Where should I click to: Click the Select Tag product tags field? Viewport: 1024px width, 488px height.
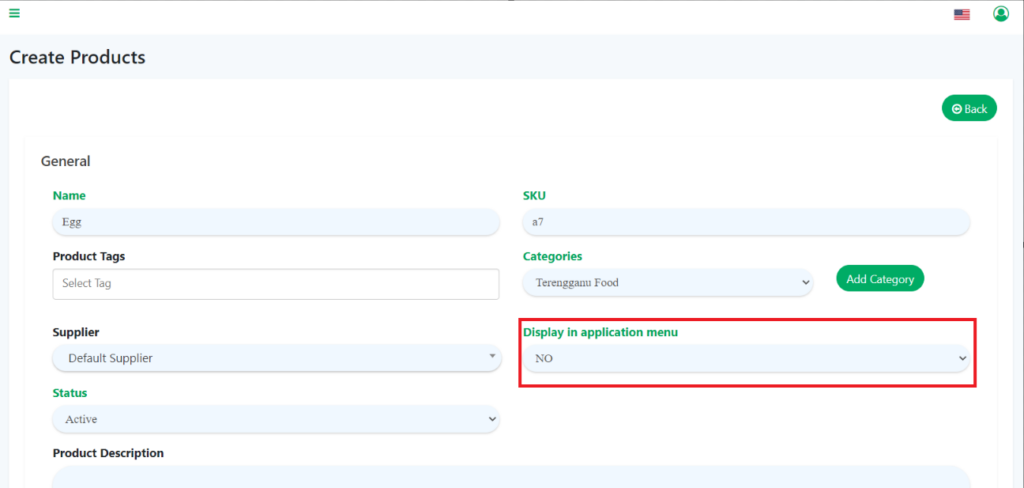pos(276,283)
